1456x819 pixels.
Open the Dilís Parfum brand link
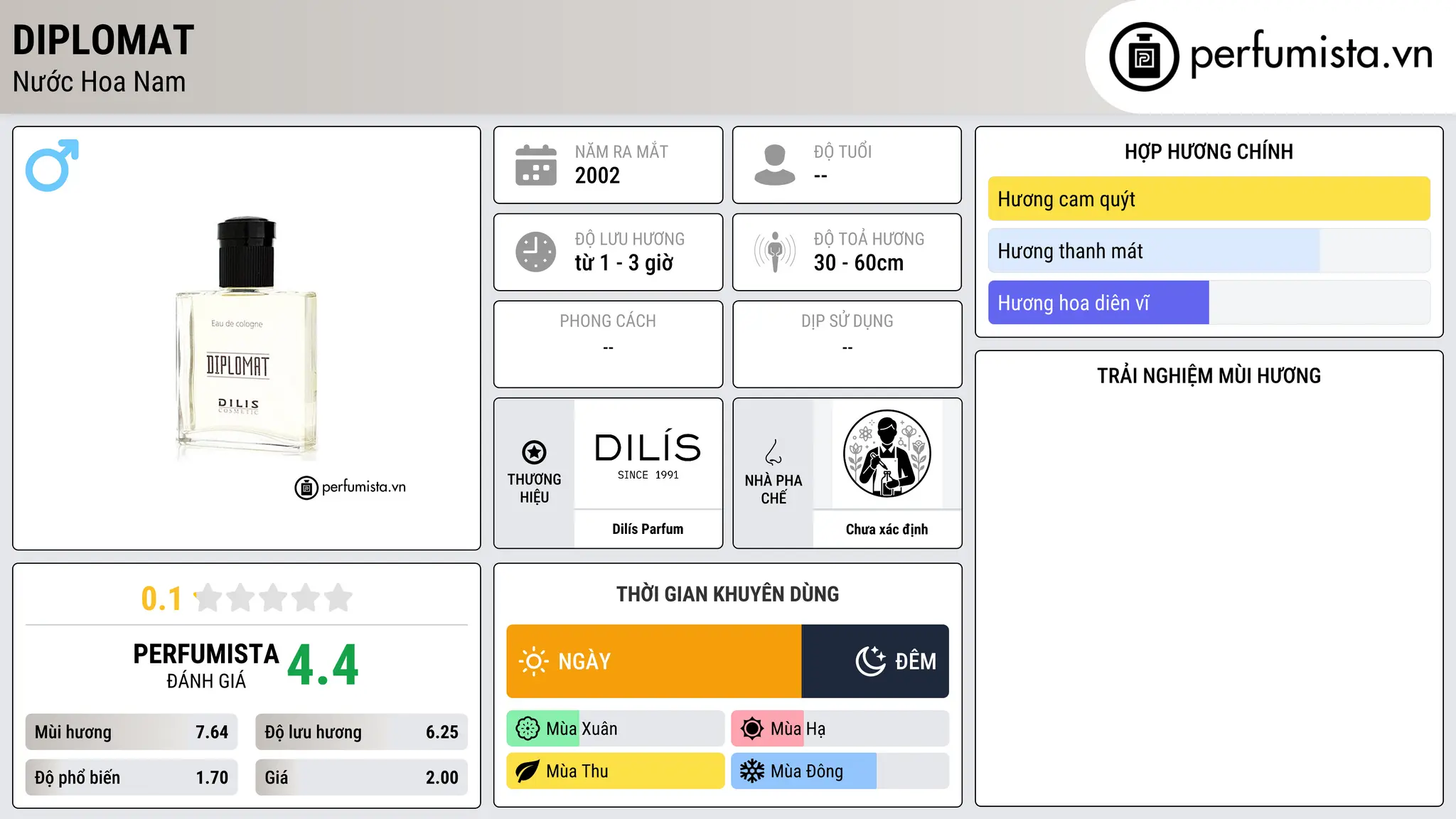coord(648,529)
